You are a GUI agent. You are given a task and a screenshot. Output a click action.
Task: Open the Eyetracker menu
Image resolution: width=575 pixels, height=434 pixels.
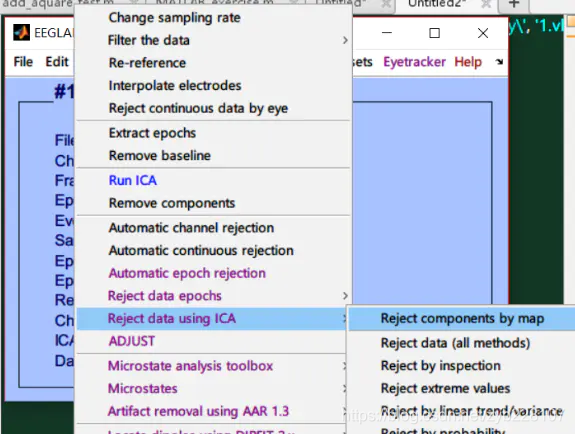point(414,62)
